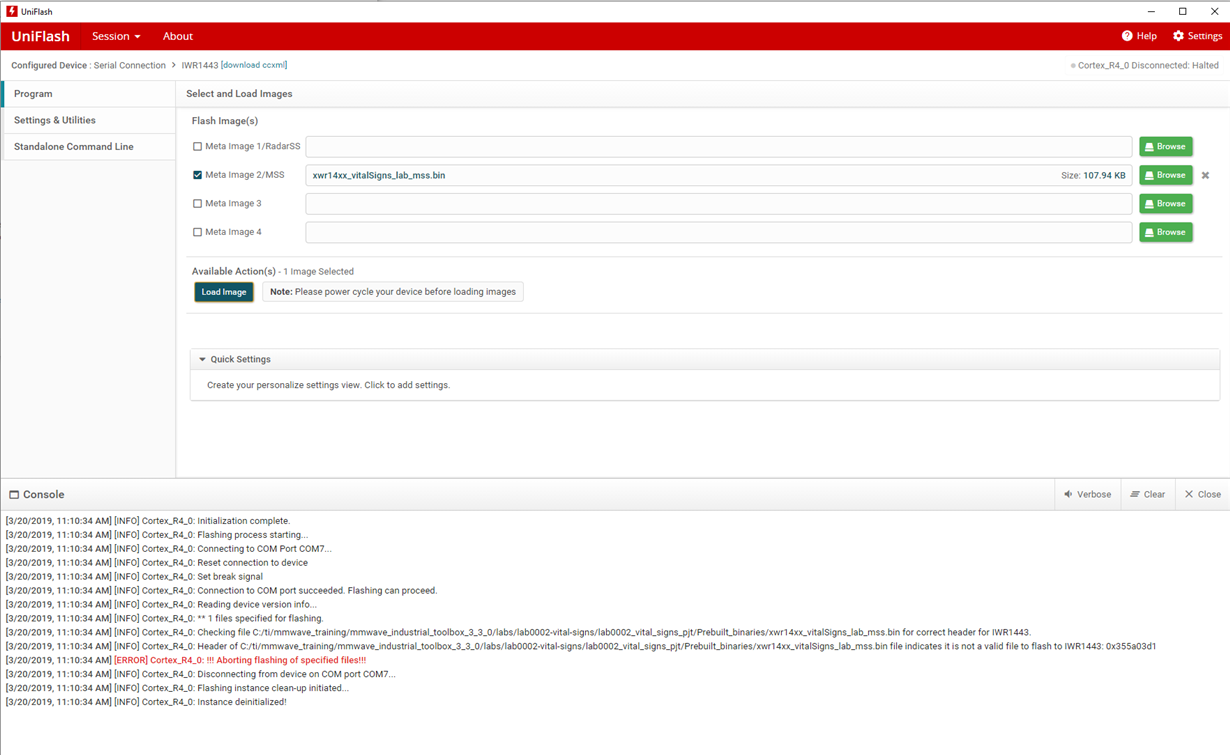1230x755 pixels.
Task: Open the About menu item
Action: [x=178, y=36]
